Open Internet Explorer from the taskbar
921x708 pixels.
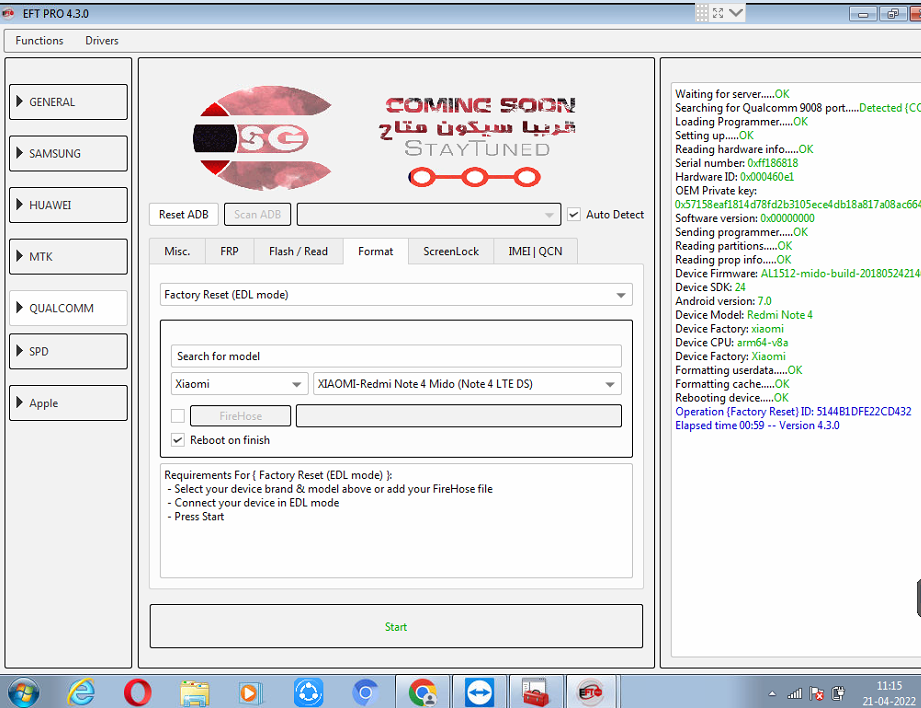(81, 692)
